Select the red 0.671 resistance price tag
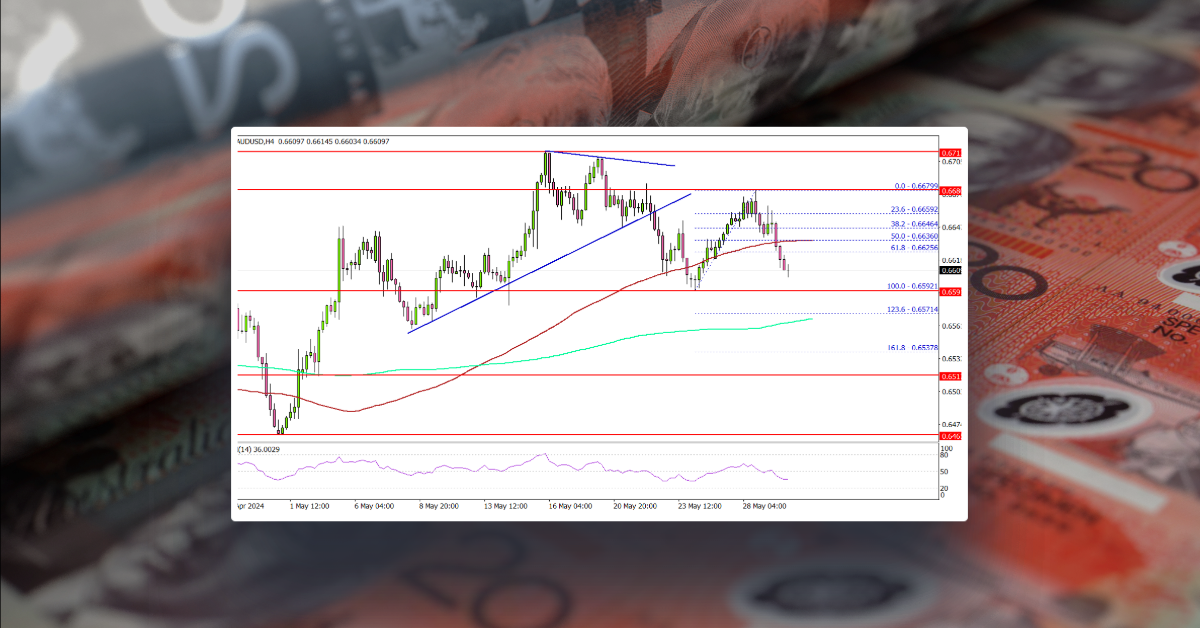This screenshot has width=1200, height=628. tap(950, 152)
